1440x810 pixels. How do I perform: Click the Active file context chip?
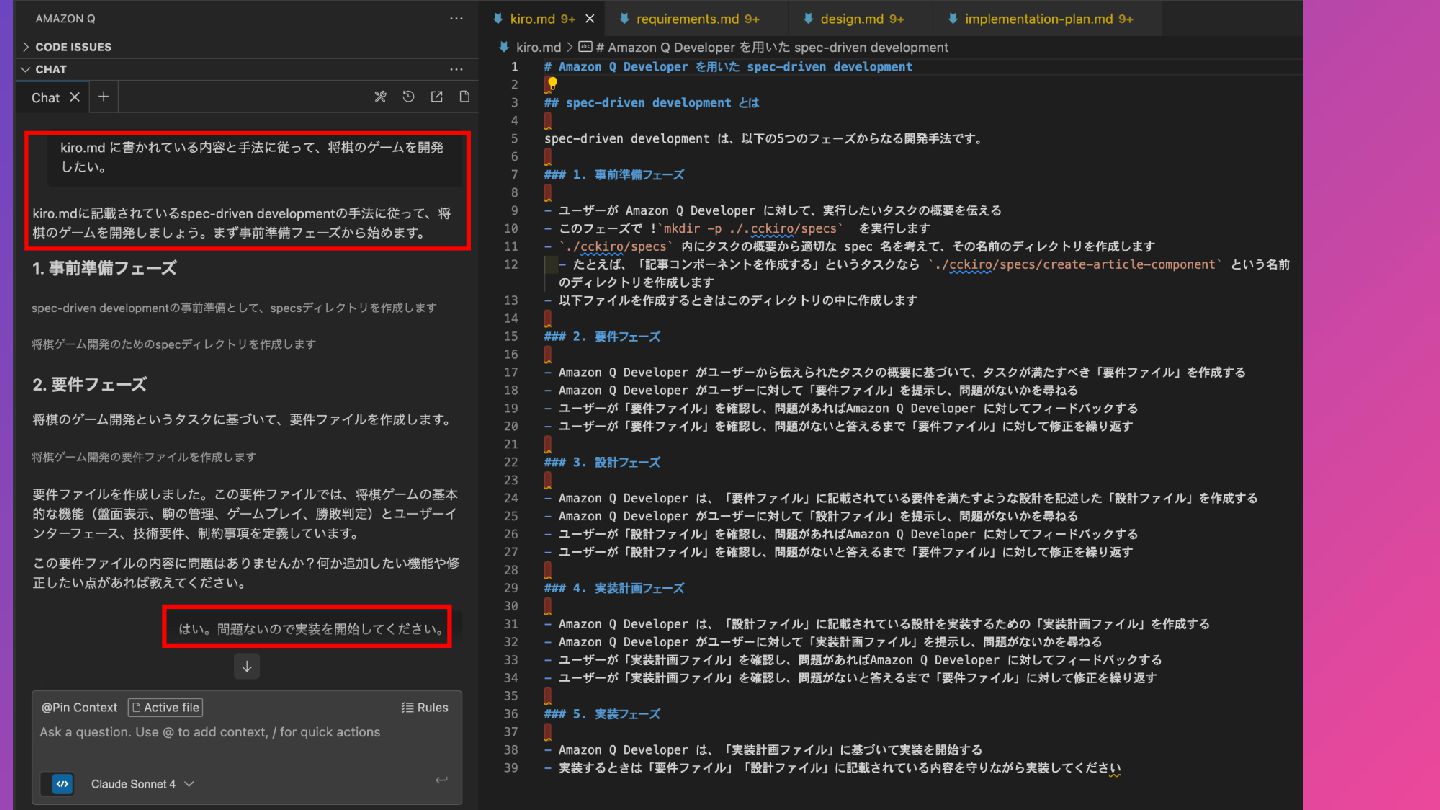pos(165,707)
